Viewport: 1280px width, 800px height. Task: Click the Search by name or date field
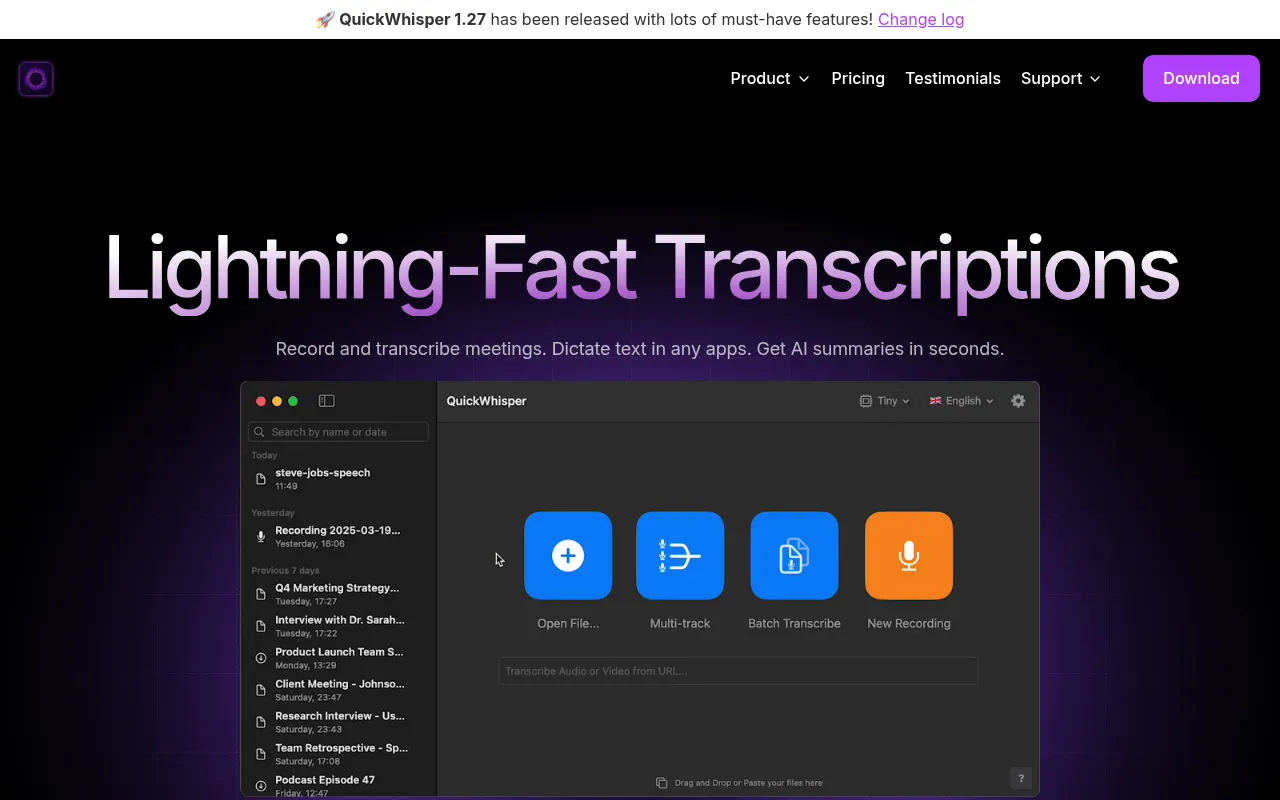(338, 432)
